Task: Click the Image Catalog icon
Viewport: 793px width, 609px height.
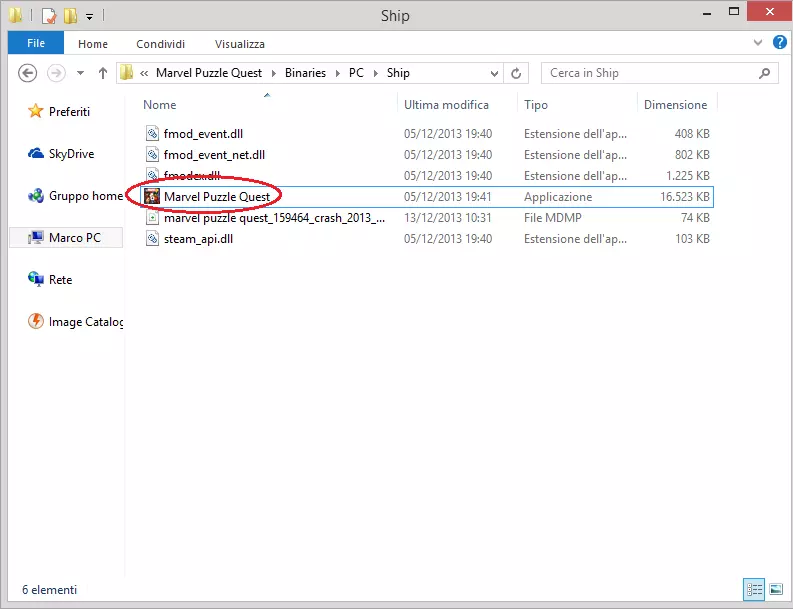Action: (x=35, y=321)
